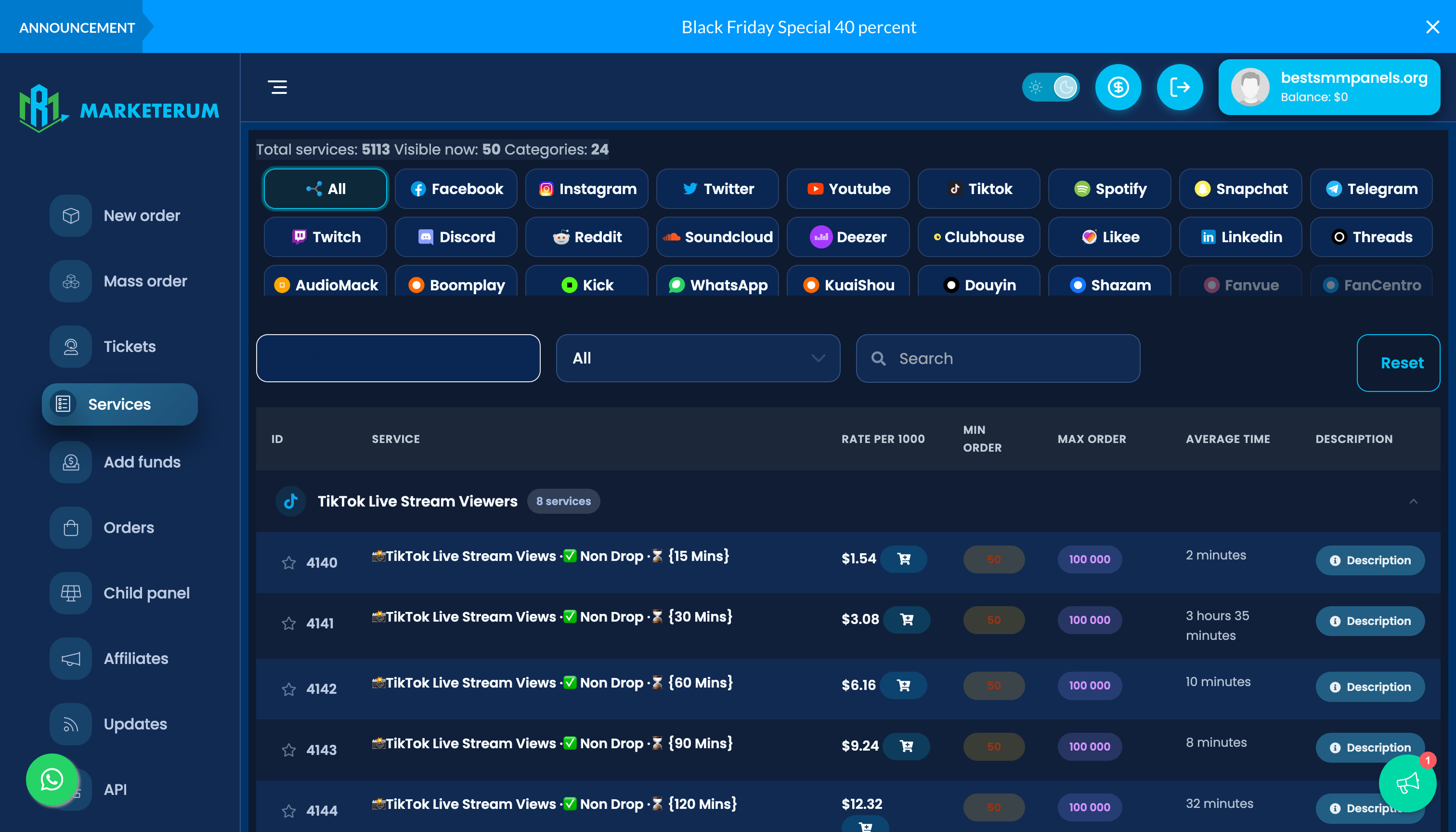Open the bestsmmpanels.org account menu

(1328, 87)
